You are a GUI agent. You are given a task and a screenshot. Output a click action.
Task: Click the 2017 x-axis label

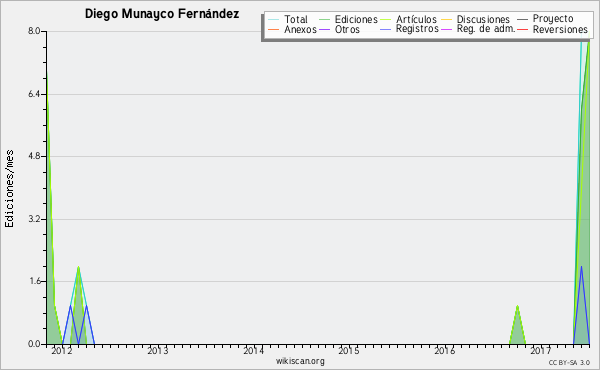coord(540,351)
